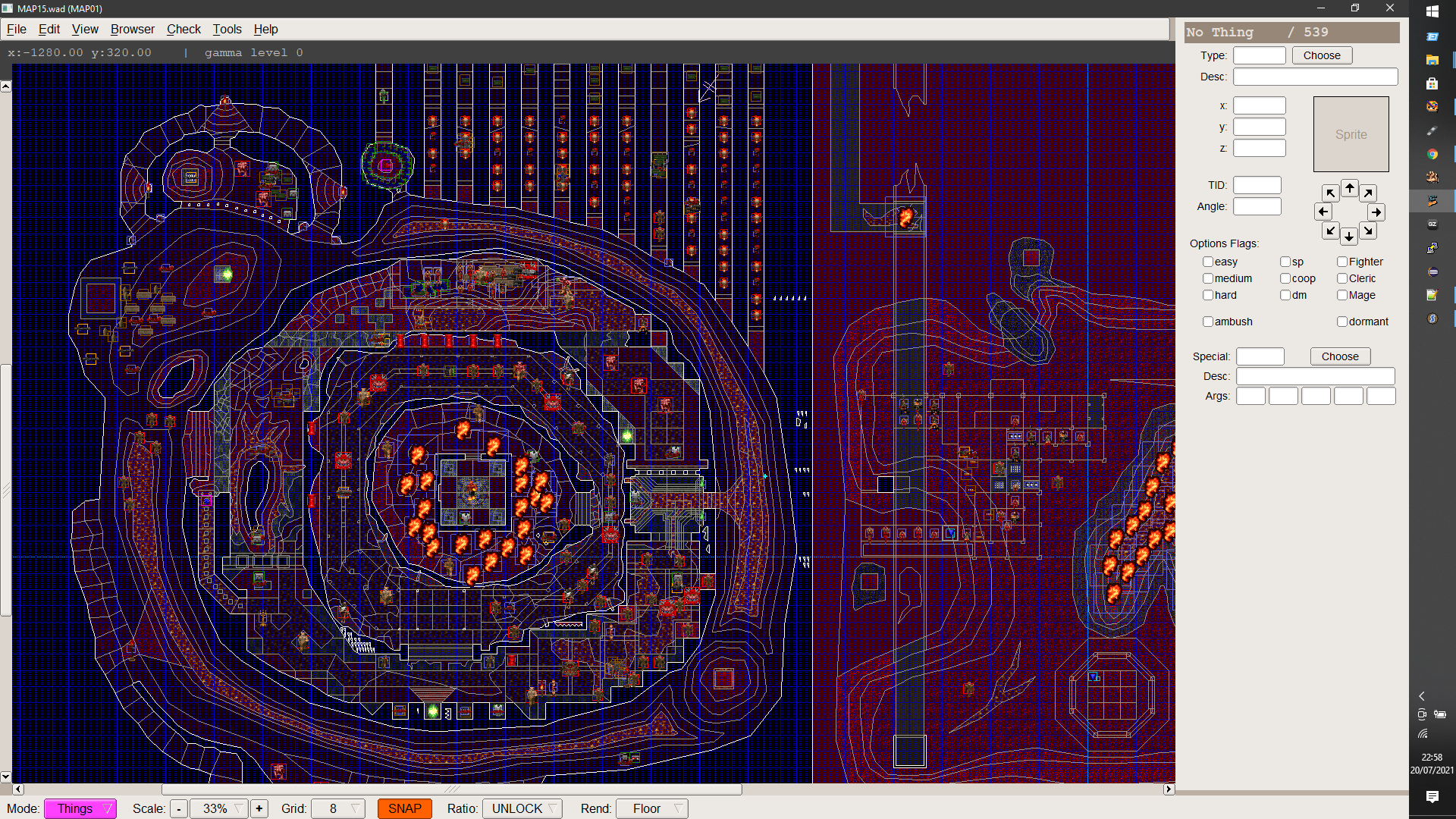1456x819 pixels.
Task: Show hidden system tray icons chevron
Action: coord(1422,696)
